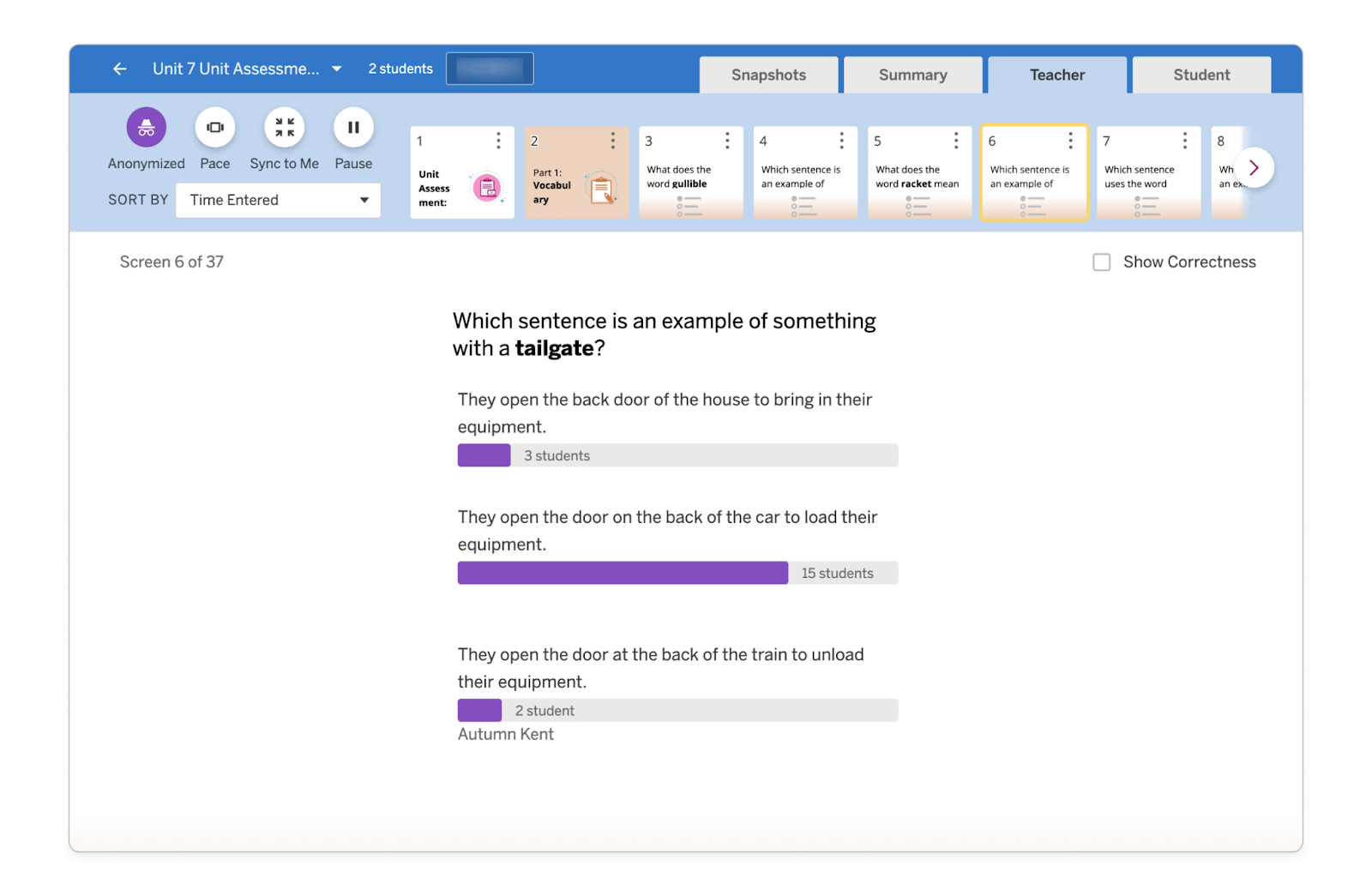Click the right chevron to show more screens

pos(1254,167)
